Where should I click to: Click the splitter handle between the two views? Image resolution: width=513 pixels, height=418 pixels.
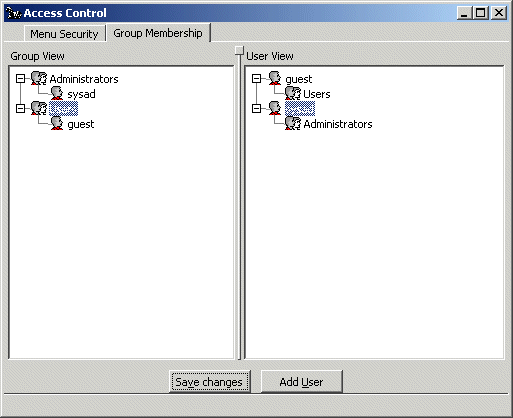click(239, 51)
